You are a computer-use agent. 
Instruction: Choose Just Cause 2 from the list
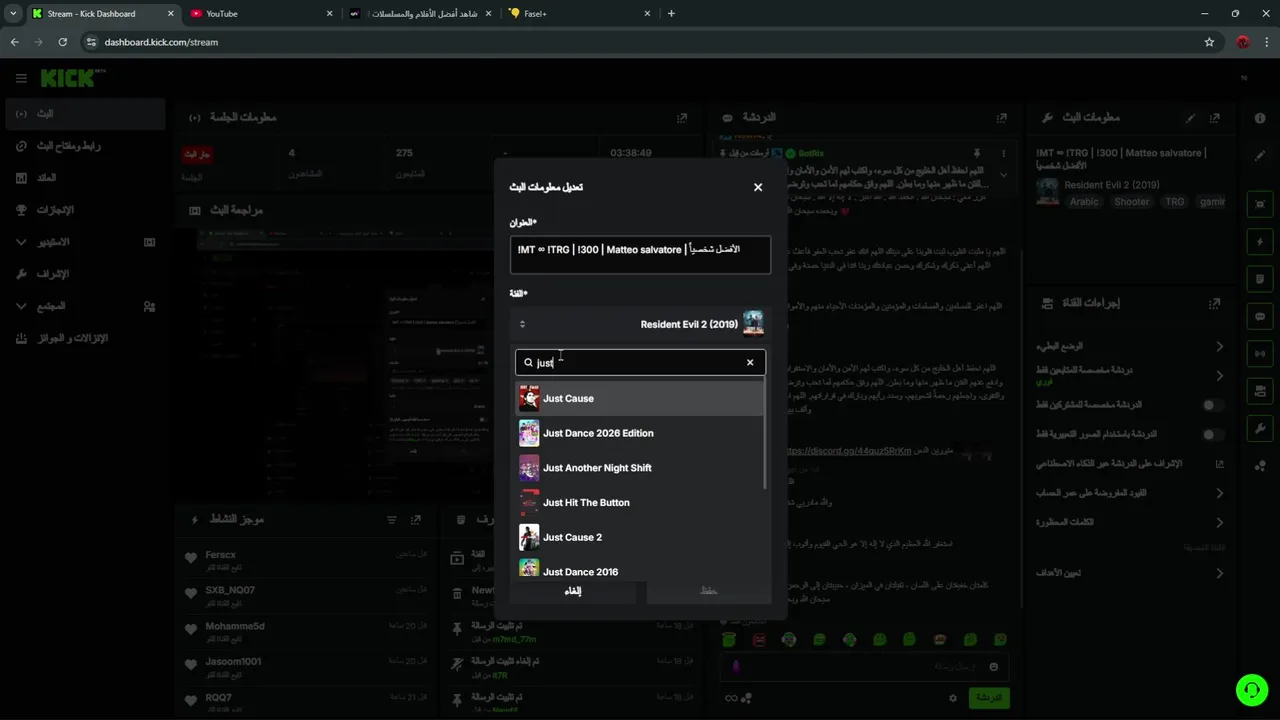[x=640, y=537]
